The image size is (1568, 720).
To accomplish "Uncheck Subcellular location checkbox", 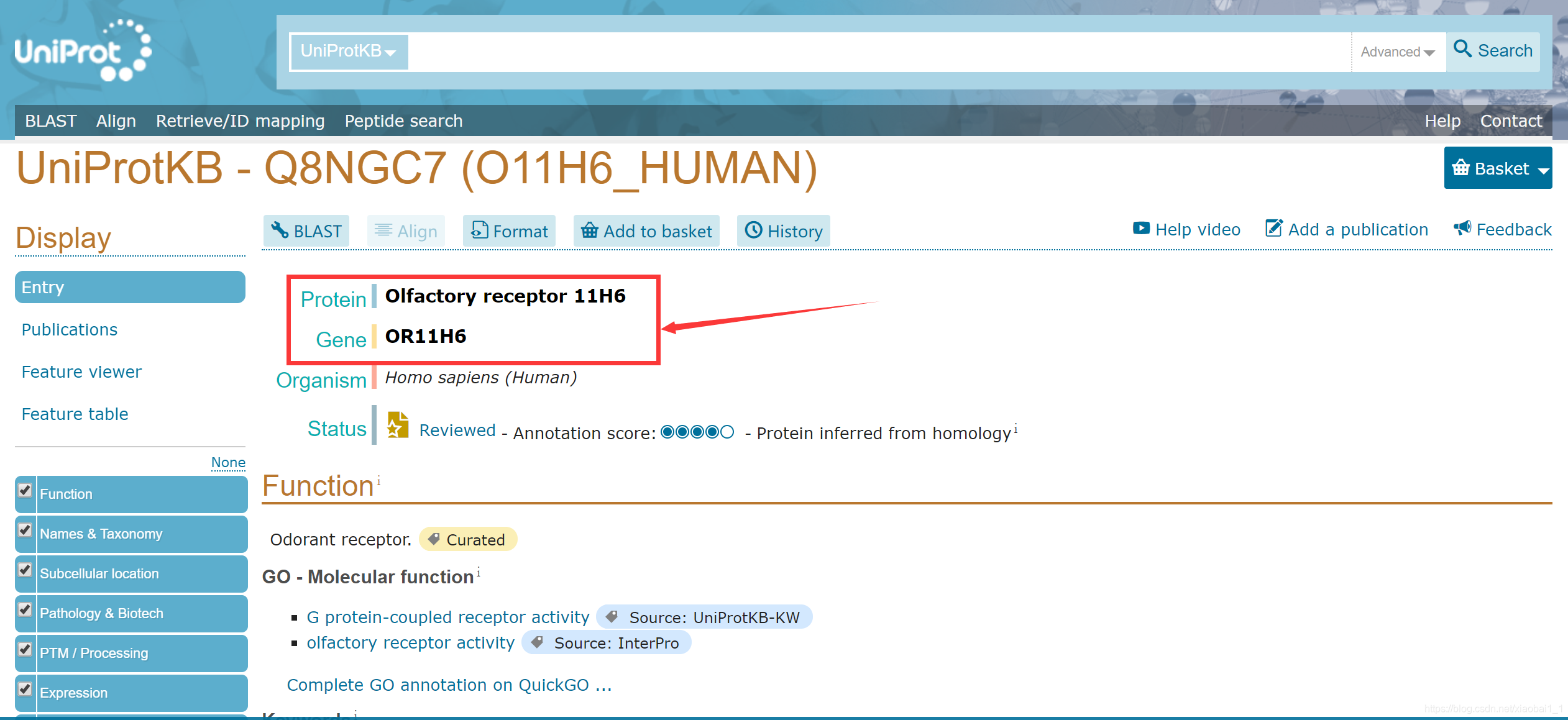I will [x=25, y=570].
